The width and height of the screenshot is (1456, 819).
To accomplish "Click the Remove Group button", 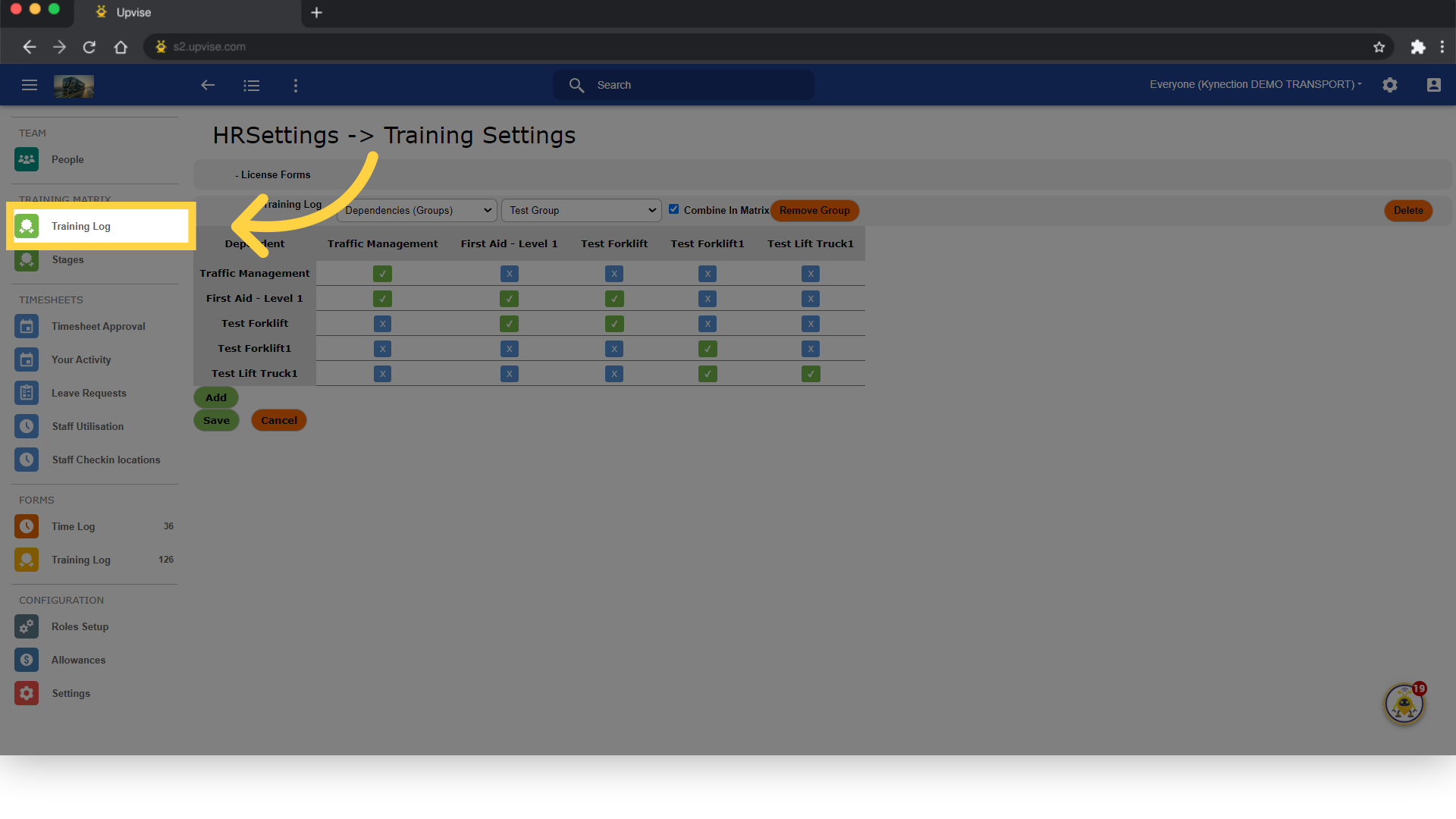I will pos(814,210).
